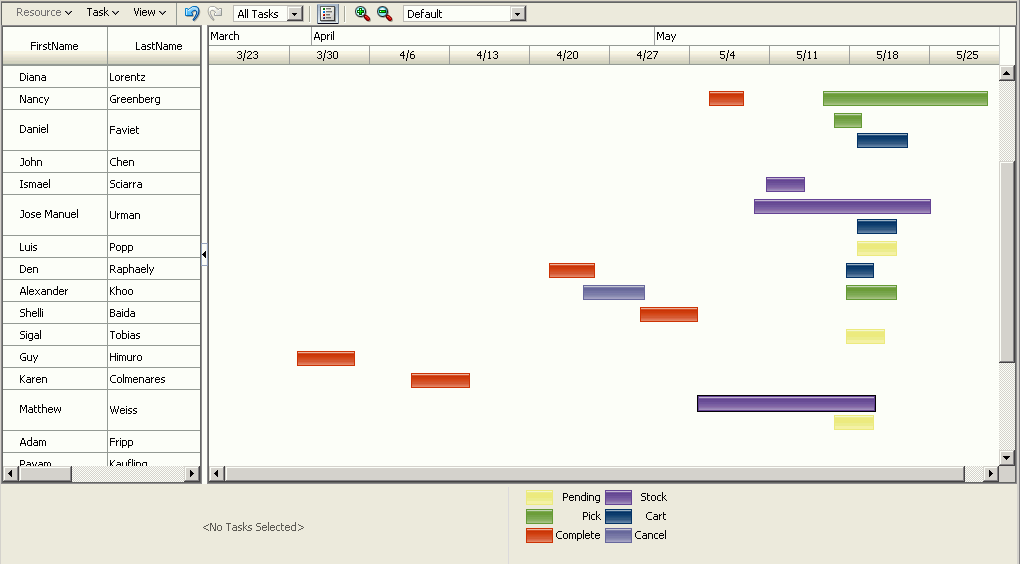Click the Undo toolbar icon
The image size is (1020, 564).
(x=192, y=13)
